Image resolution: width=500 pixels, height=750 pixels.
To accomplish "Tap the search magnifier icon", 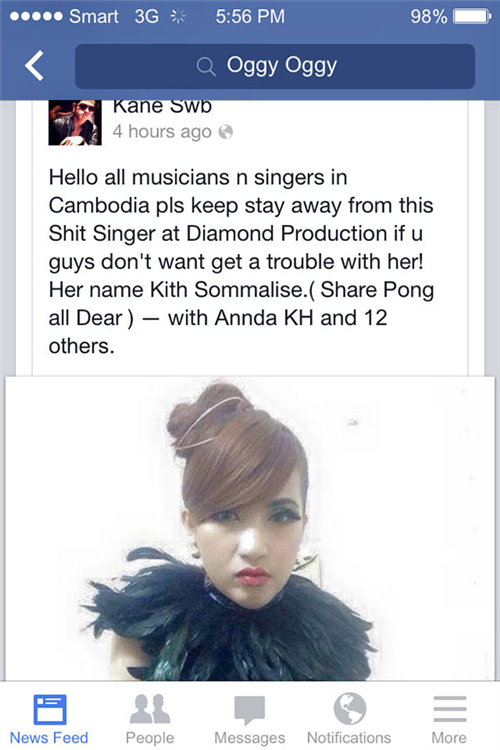I will 206,66.
